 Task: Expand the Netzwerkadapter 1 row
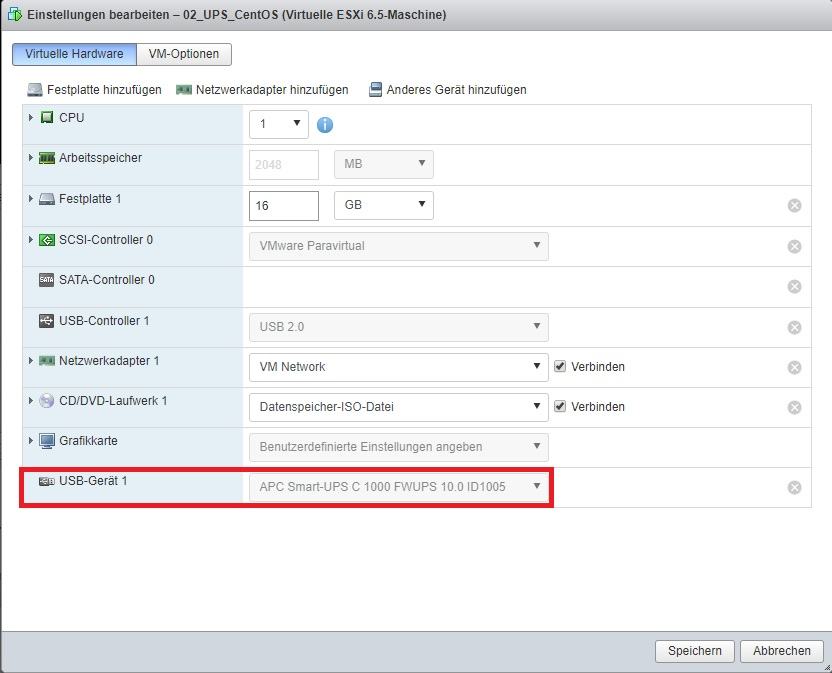coord(31,360)
